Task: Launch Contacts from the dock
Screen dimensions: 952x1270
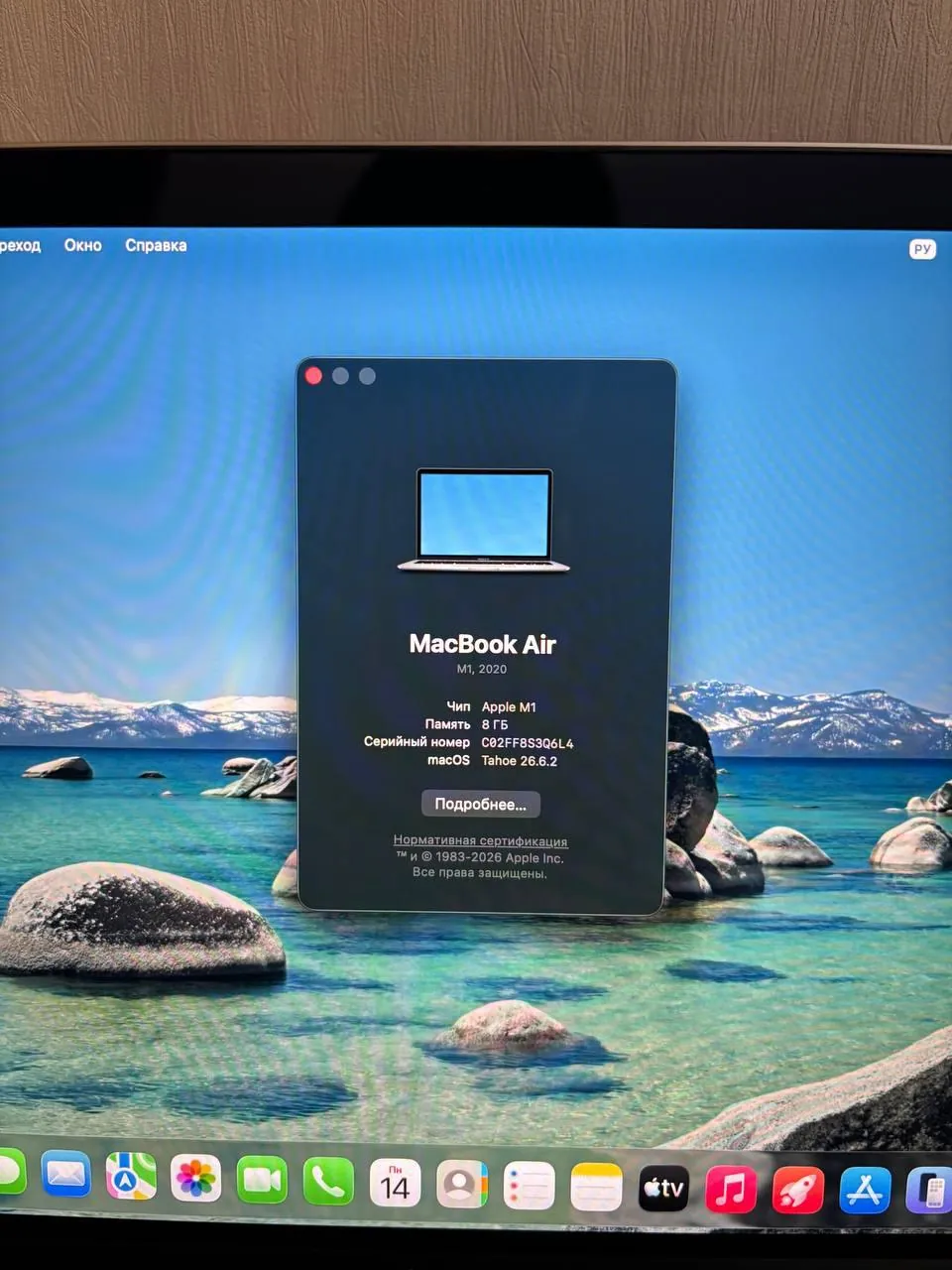Action: coord(461,1185)
